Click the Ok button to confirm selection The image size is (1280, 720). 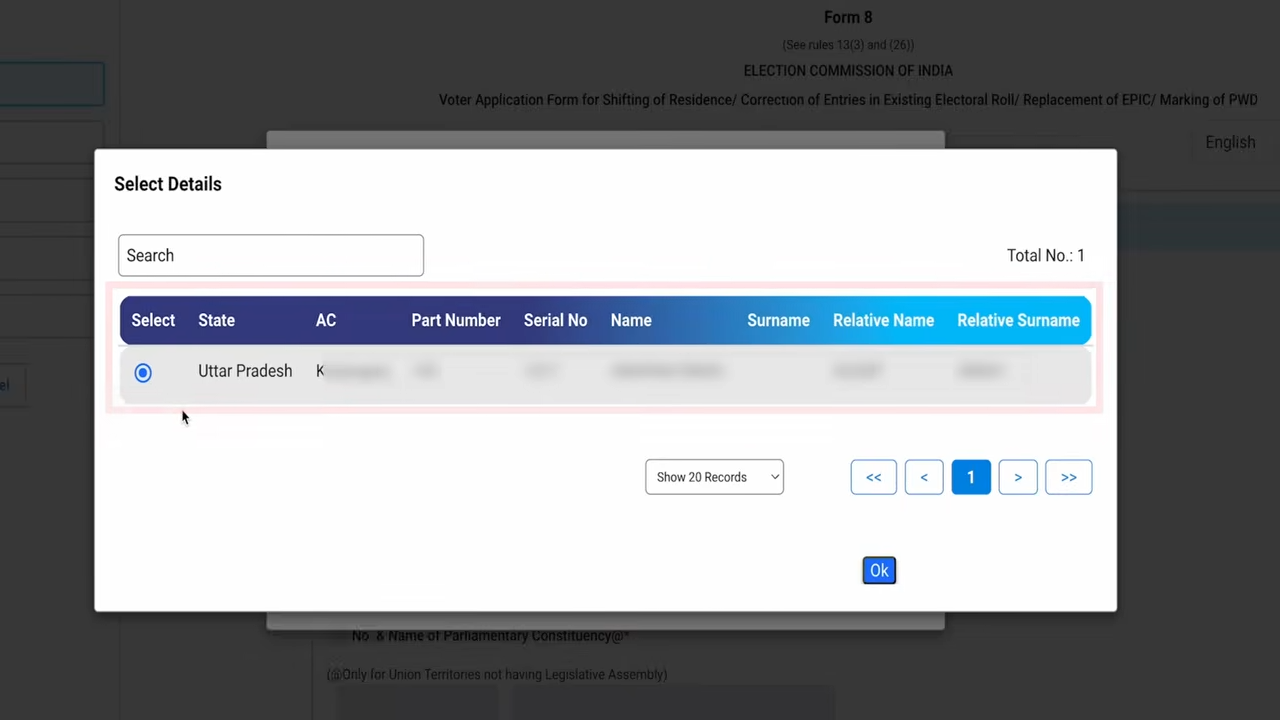click(878, 570)
